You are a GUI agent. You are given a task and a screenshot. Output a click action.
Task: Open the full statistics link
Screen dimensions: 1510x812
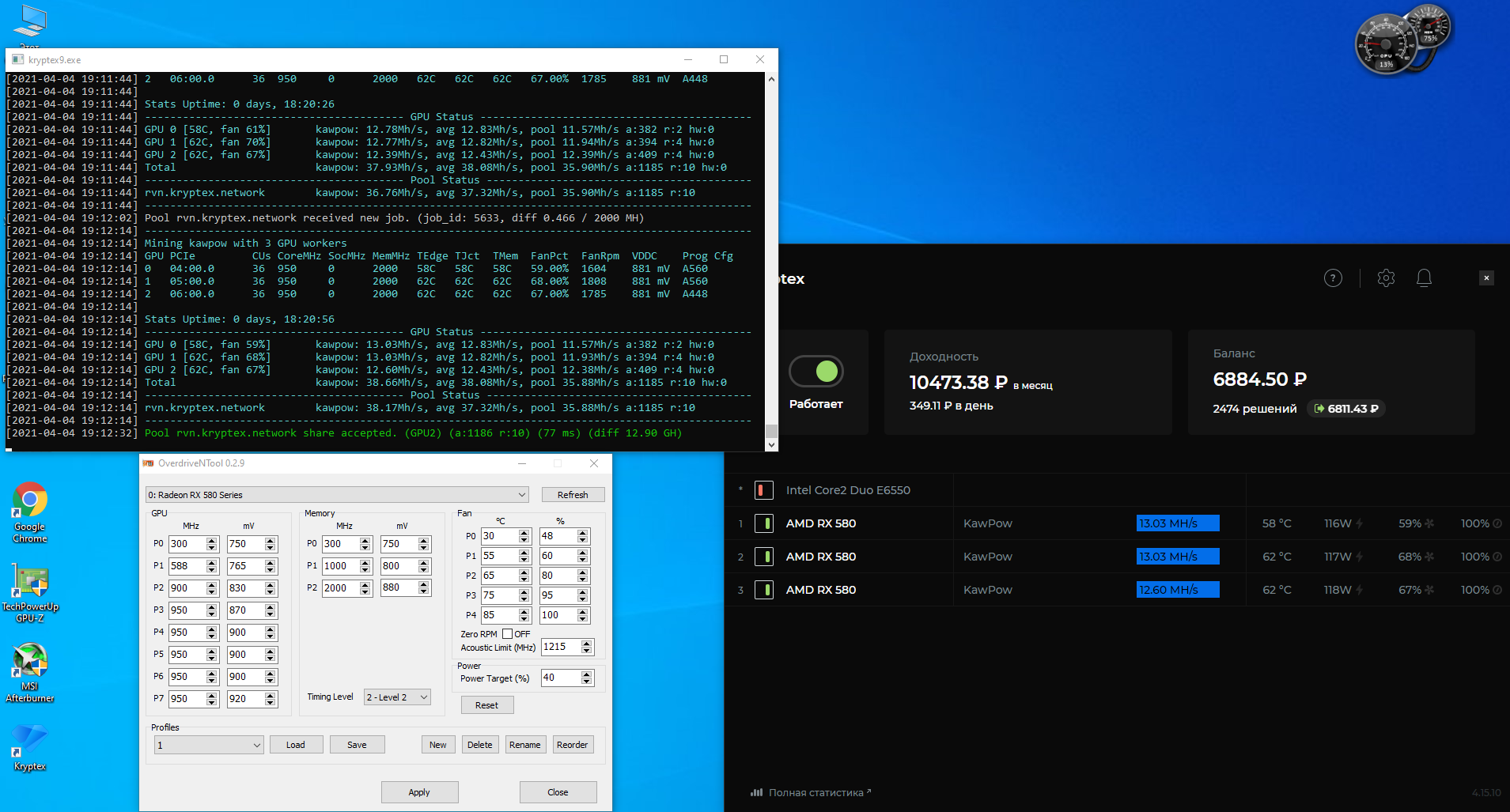click(x=815, y=792)
